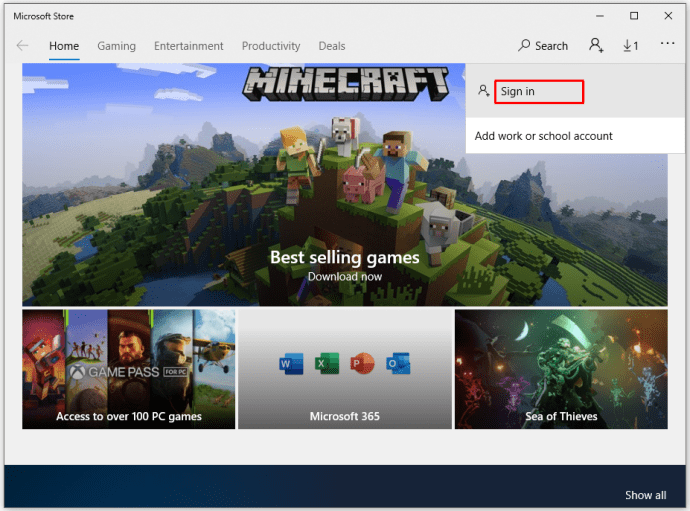Image resolution: width=690 pixels, height=511 pixels.
Task: Open Downloads and updates arrow icon
Action: pos(631,45)
